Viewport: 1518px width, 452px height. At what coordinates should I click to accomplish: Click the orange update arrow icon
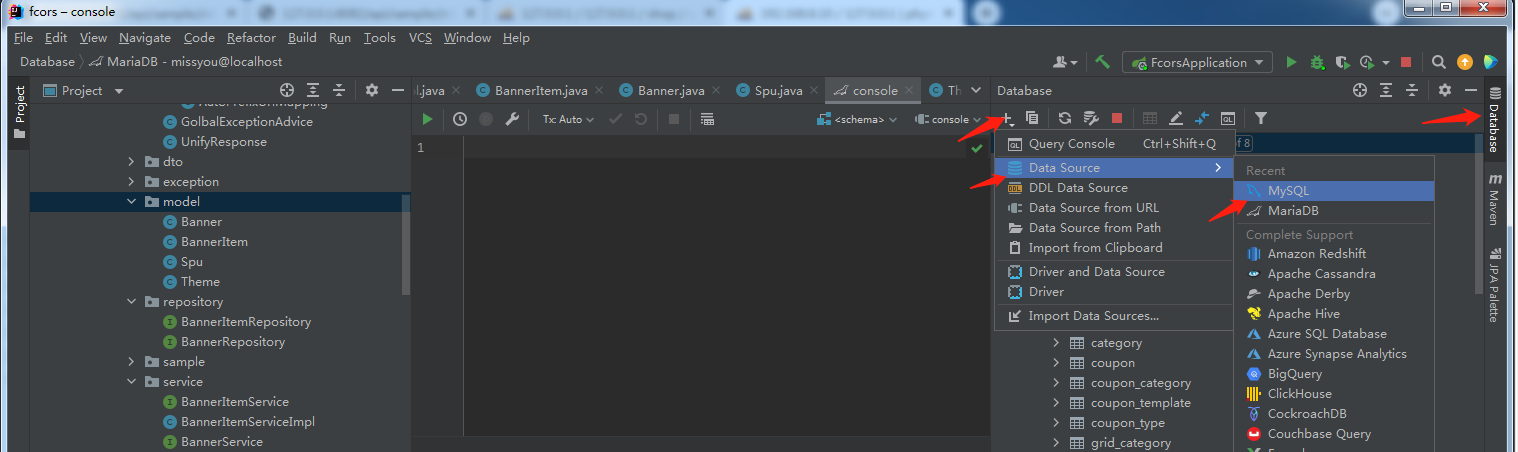[1465, 62]
